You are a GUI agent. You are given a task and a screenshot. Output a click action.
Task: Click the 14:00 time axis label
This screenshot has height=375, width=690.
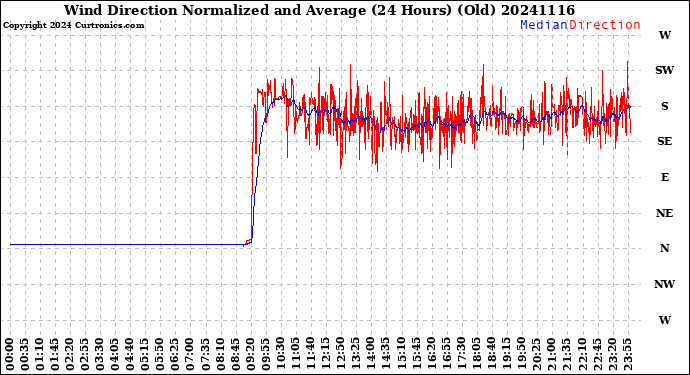[371, 354]
